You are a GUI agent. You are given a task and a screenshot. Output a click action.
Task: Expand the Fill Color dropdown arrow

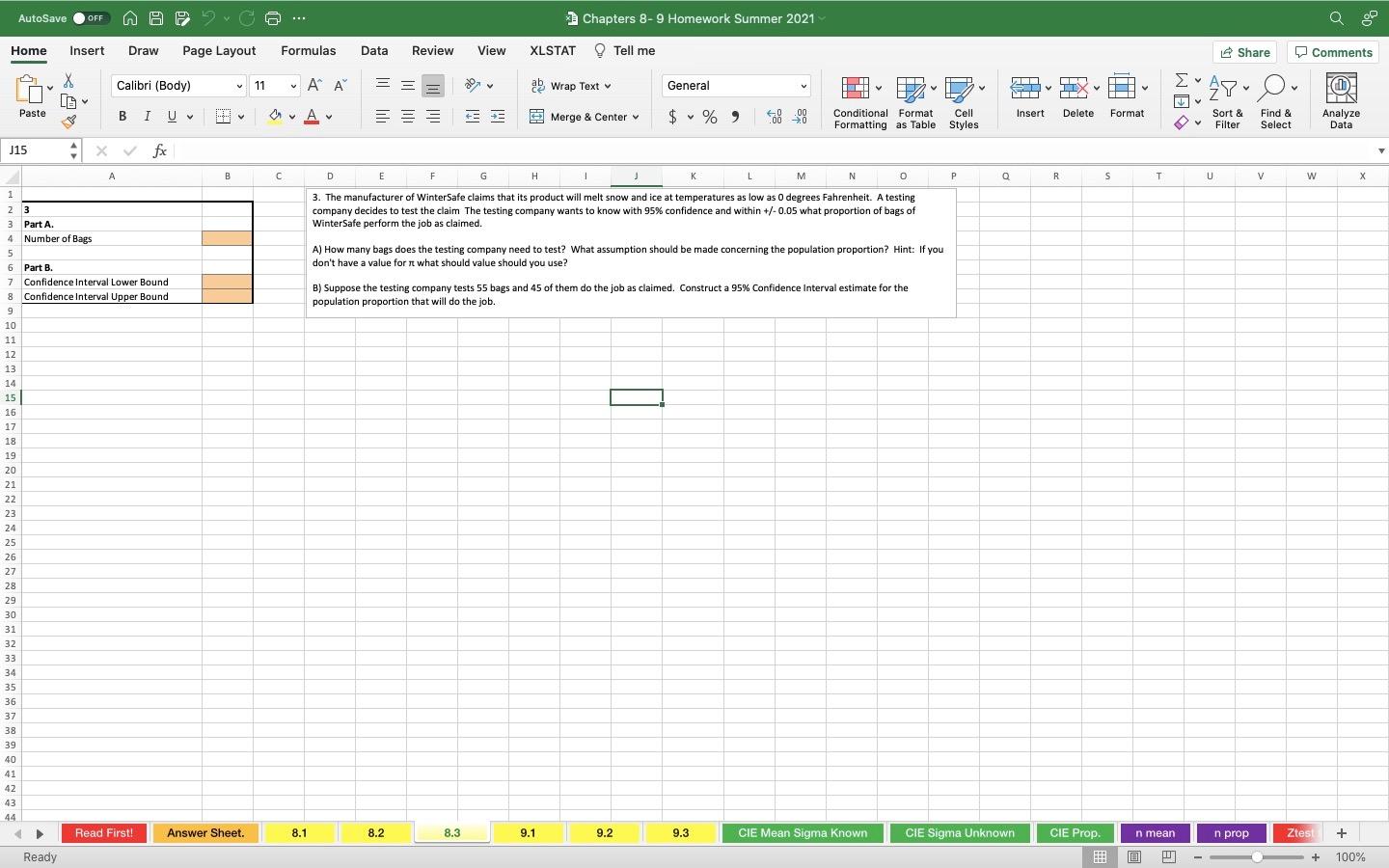click(292, 117)
